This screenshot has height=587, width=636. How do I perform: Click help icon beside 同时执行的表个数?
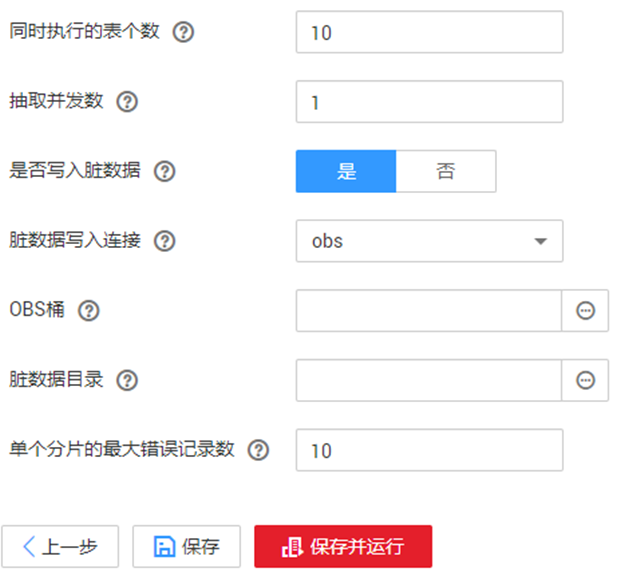click(x=183, y=32)
